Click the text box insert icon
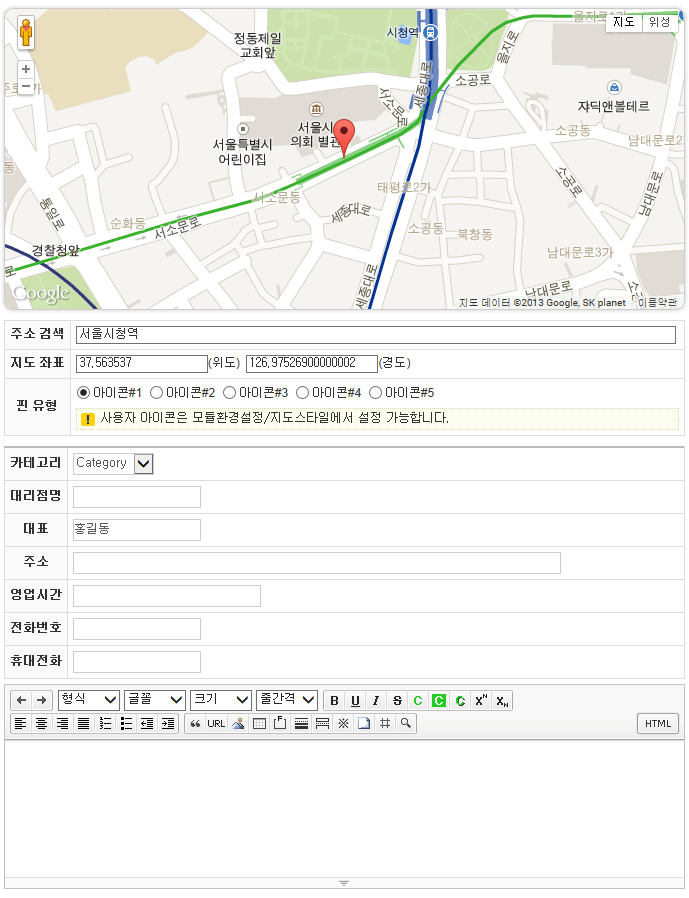This screenshot has height=898, width=689. (280, 723)
